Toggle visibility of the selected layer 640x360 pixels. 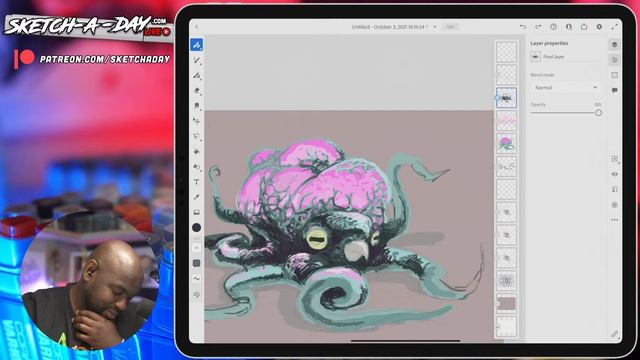pos(615,174)
